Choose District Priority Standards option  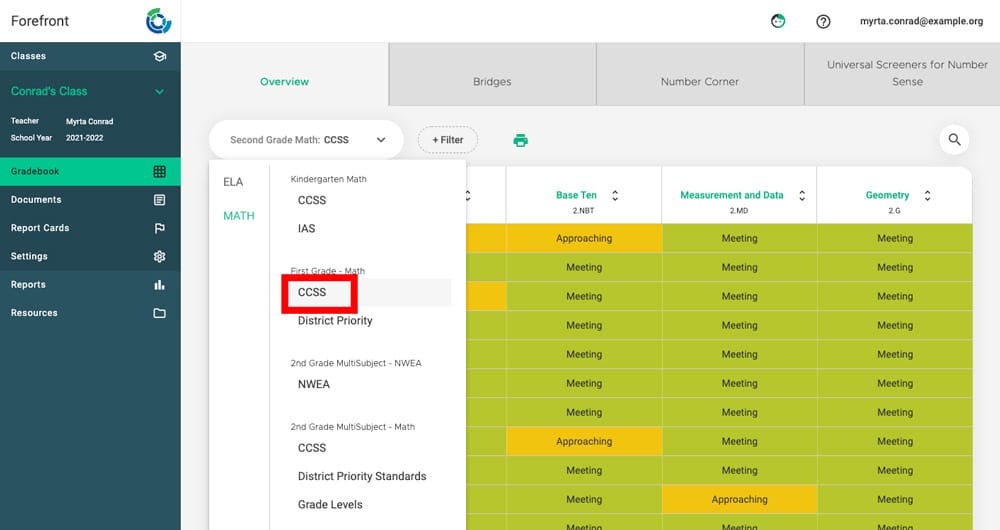pyautogui.click(x=362, y=476)
